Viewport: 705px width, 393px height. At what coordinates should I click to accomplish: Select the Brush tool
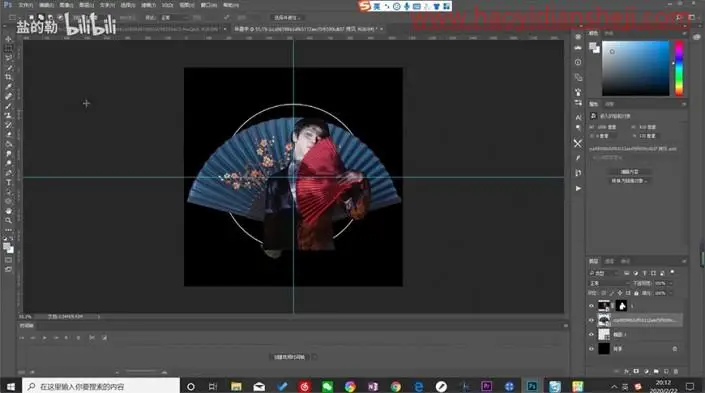tap(8, 106)
